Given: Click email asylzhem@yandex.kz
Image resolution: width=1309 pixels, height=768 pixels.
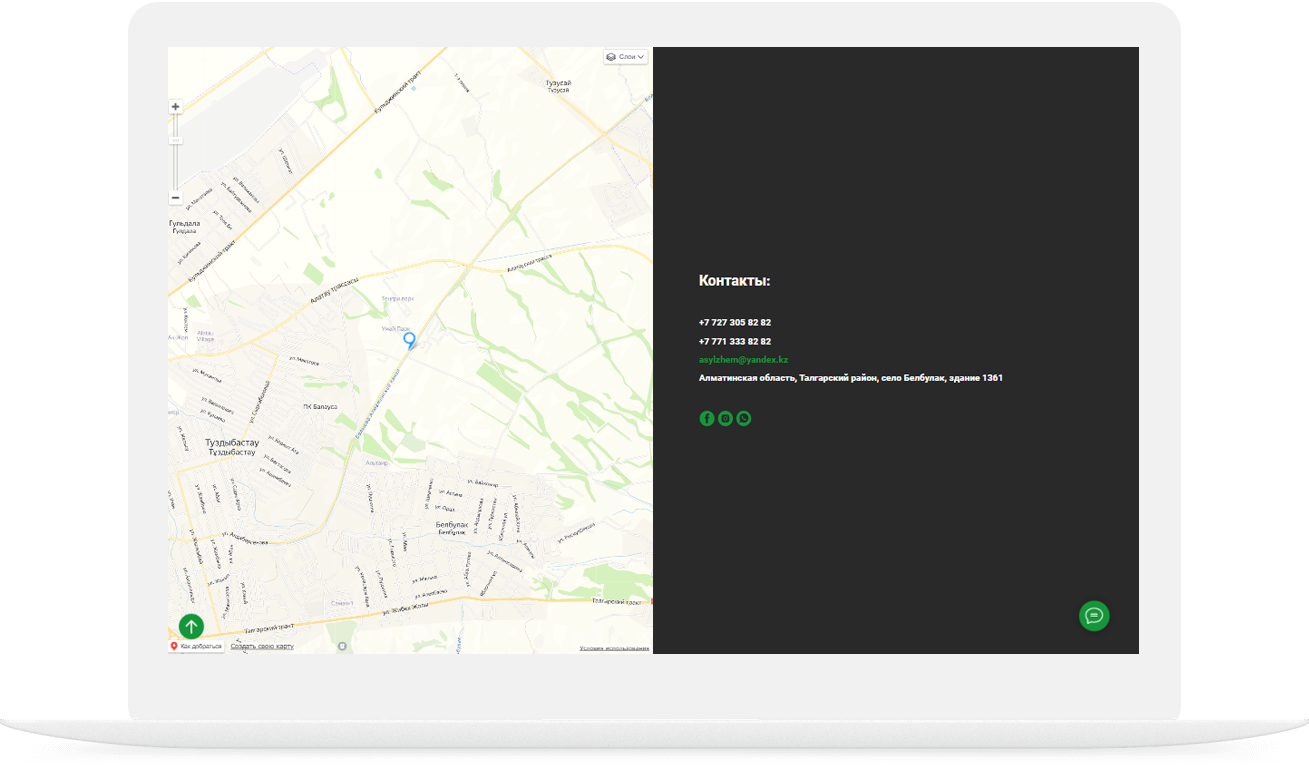Looking at the screenshot, I should click(x=743, y=359).
